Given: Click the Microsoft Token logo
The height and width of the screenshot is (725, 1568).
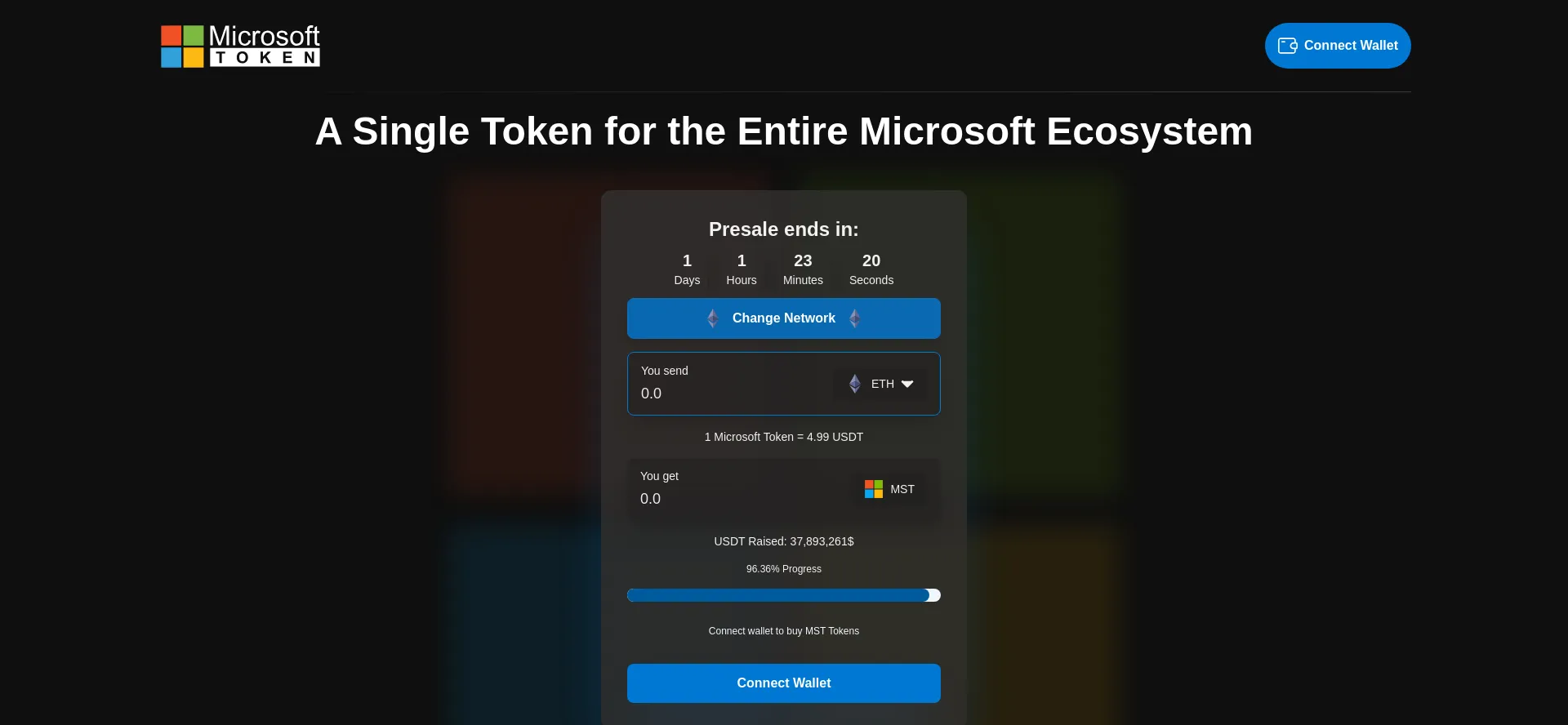Looking at the screenshot, I should point(239,46).
